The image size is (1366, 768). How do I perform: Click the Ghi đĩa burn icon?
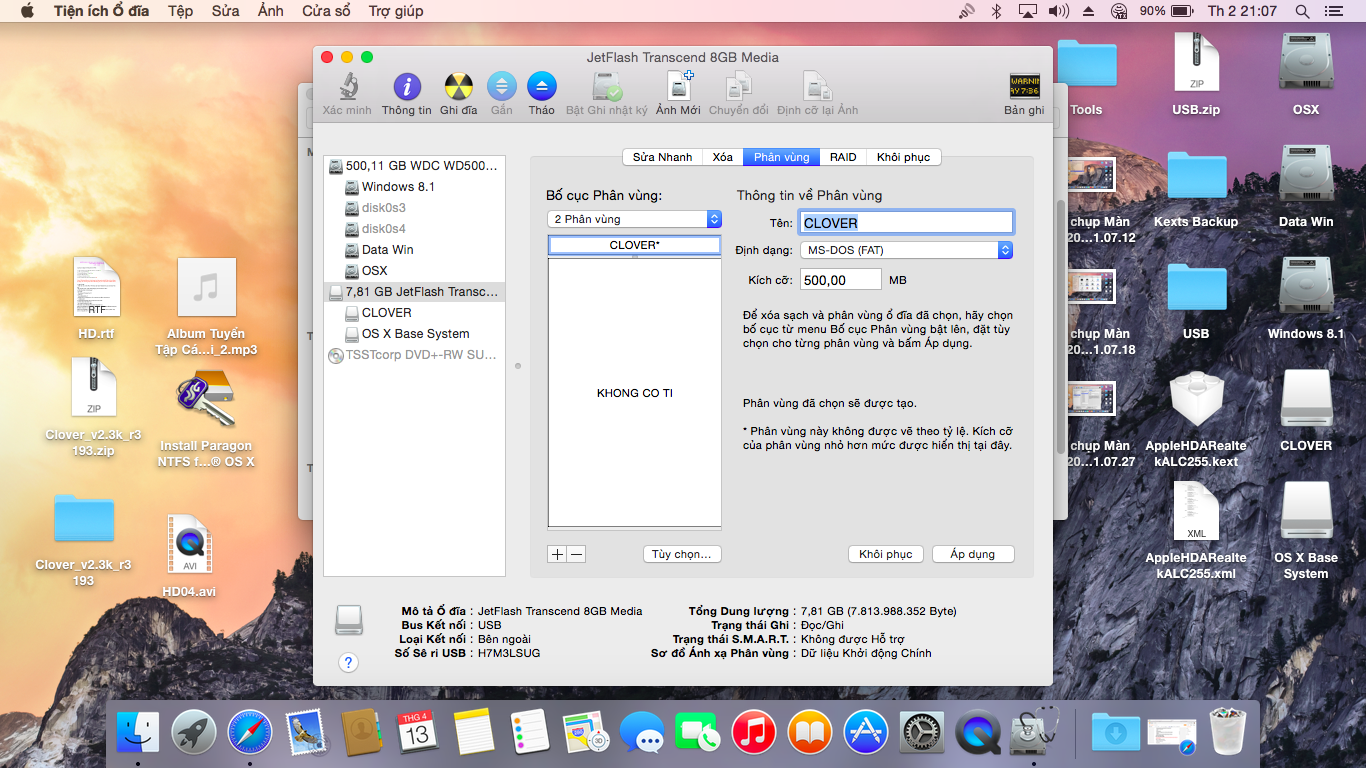pyautogui.click(x=459, y=87)
